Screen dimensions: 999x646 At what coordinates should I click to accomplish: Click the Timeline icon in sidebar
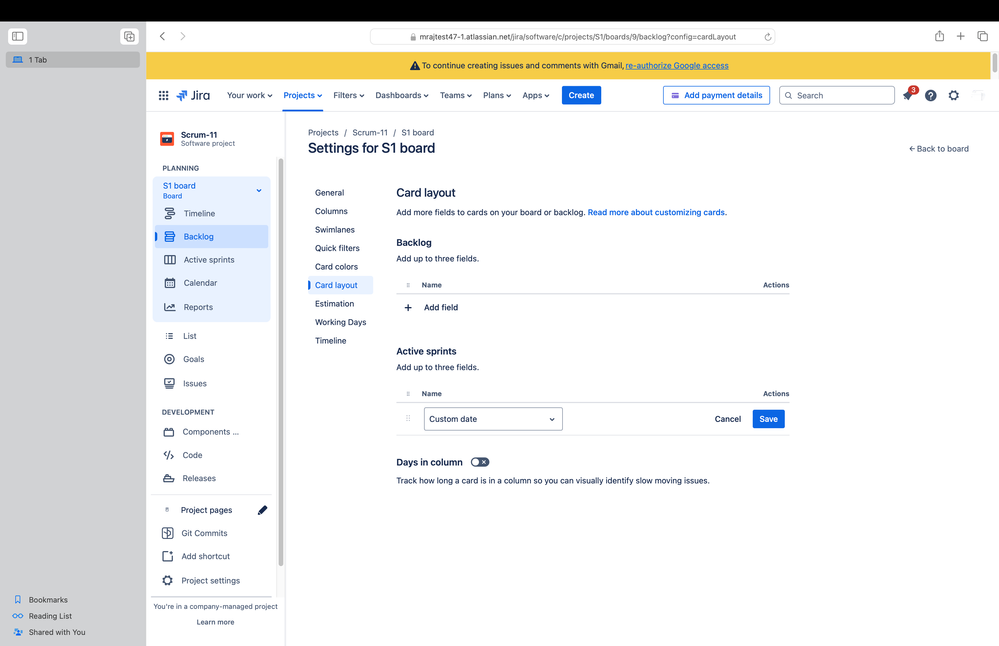click(169, 213)
